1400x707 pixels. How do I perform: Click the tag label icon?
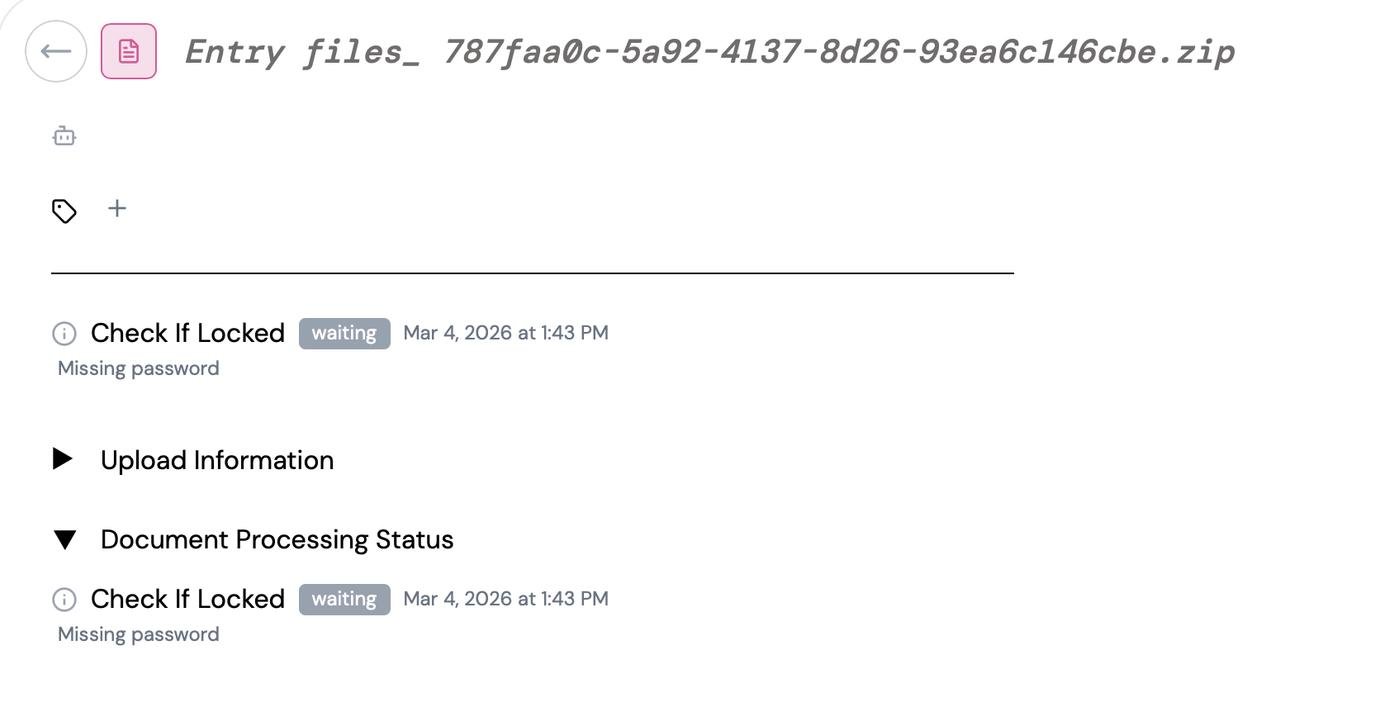point(64,211)
